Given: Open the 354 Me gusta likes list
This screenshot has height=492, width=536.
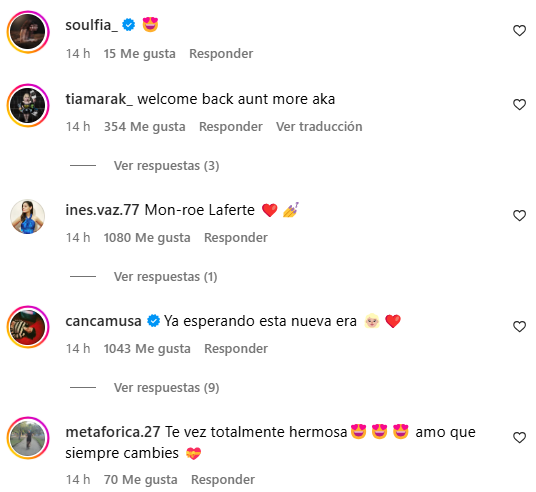Looking at the screenshot, I should 145,127.
